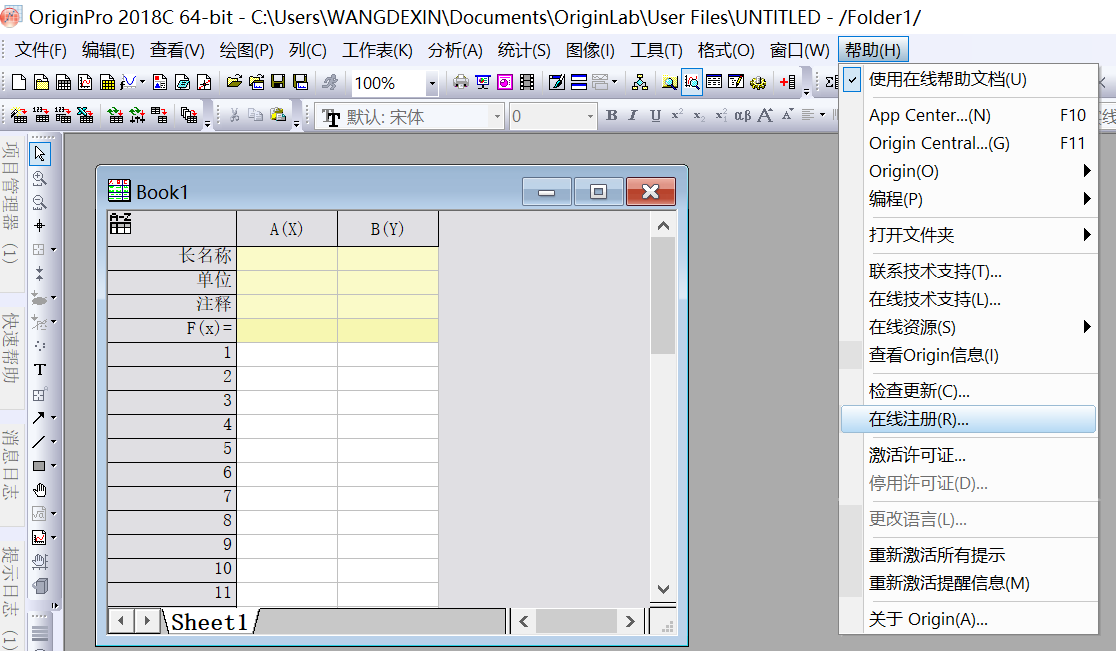Click 激活许可证... menu entry
The width and height of the screenshot is (1116, 651).
(968, 455)
